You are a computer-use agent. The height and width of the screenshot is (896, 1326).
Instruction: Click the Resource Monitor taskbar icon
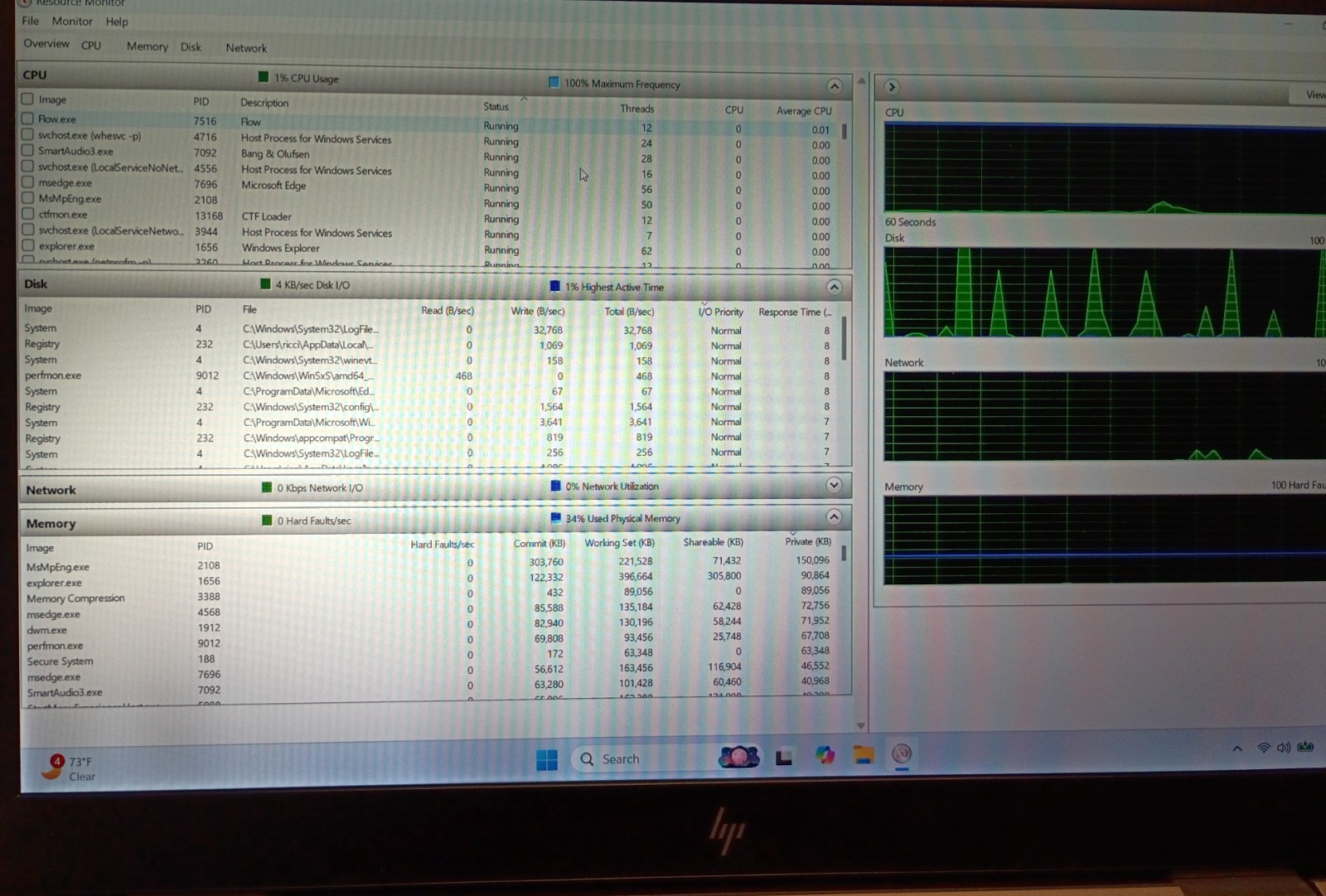pyautogui.click(x=902, y=753)
